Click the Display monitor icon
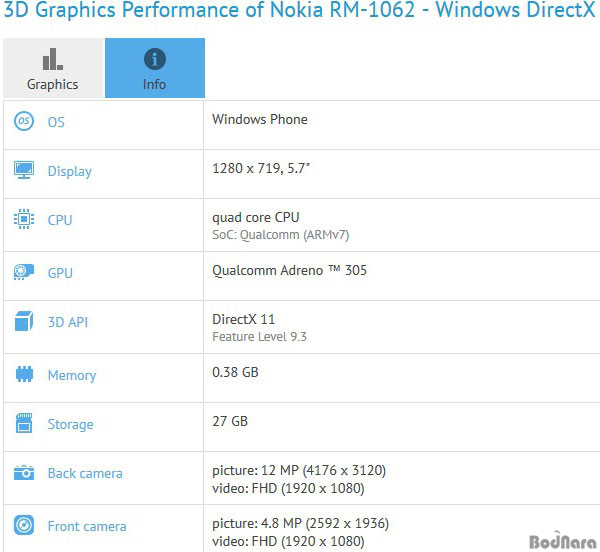This screenshot has width=600, height=552. pyautogui.click(x=24, y=170)
